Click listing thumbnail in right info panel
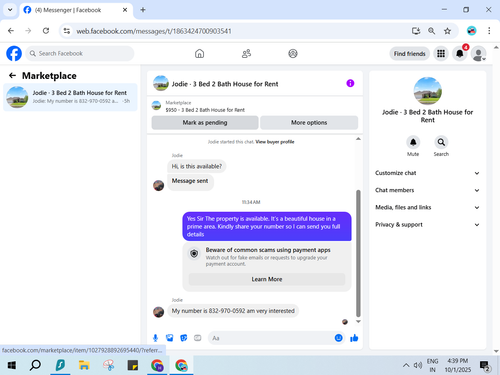 (x=427, y=91)
